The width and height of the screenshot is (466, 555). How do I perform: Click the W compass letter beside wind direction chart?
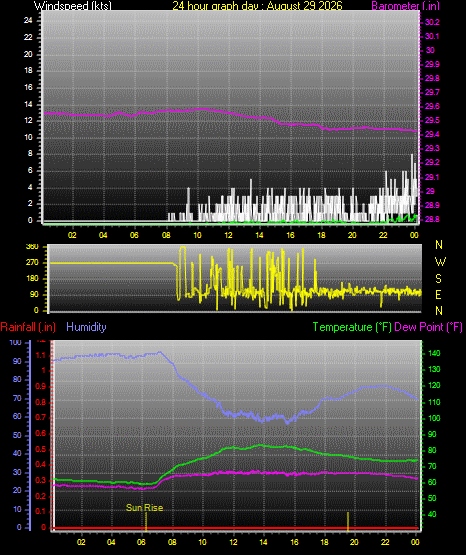pos(440,262)
